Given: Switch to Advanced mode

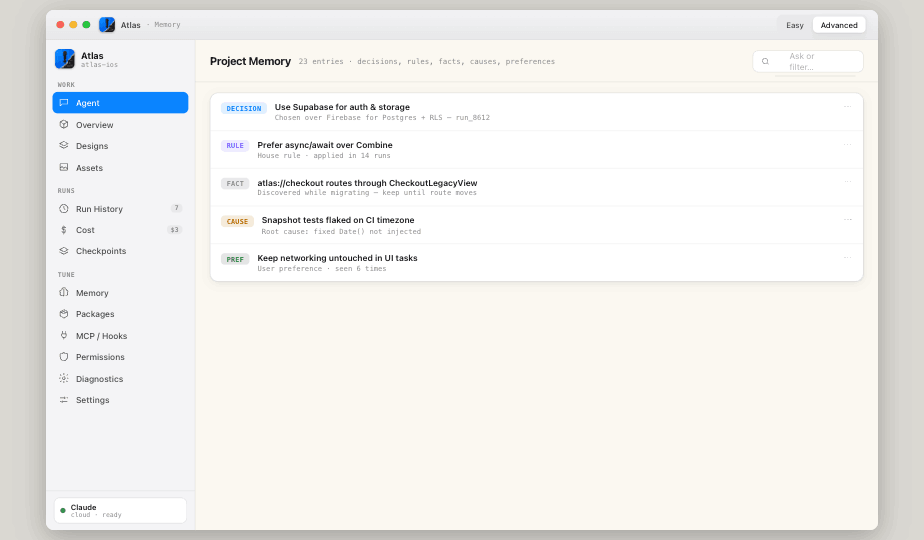Looking at the screenshot, I should (839, 25).
